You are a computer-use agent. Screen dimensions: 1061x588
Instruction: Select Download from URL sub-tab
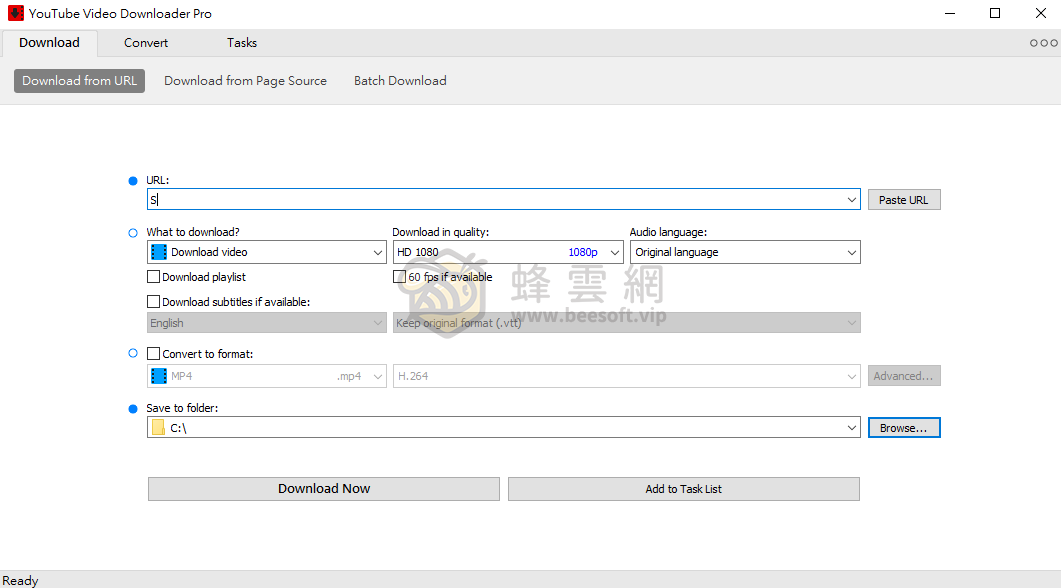79,81
